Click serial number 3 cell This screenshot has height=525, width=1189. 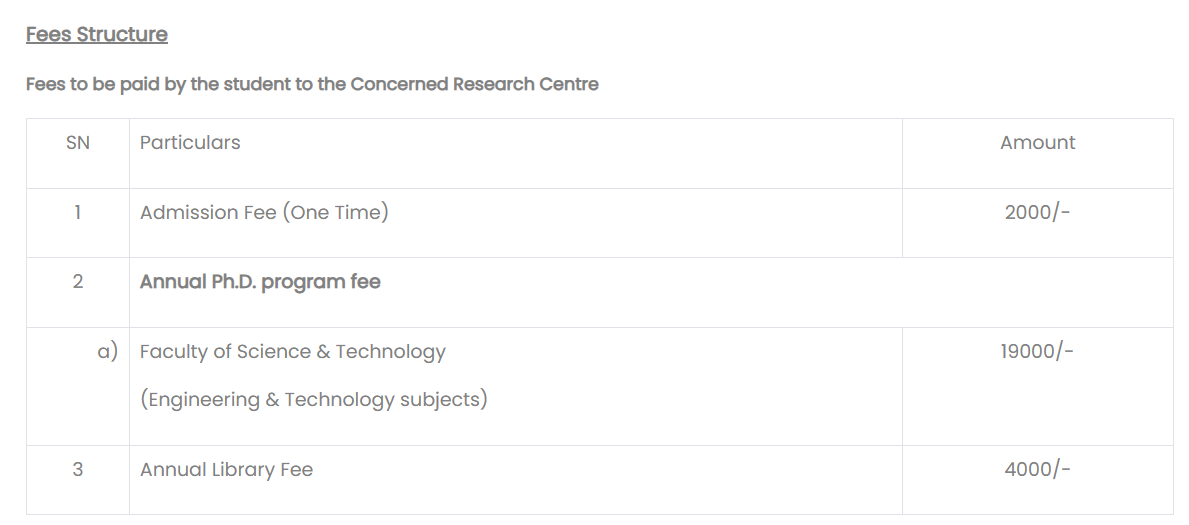(77, 469)
